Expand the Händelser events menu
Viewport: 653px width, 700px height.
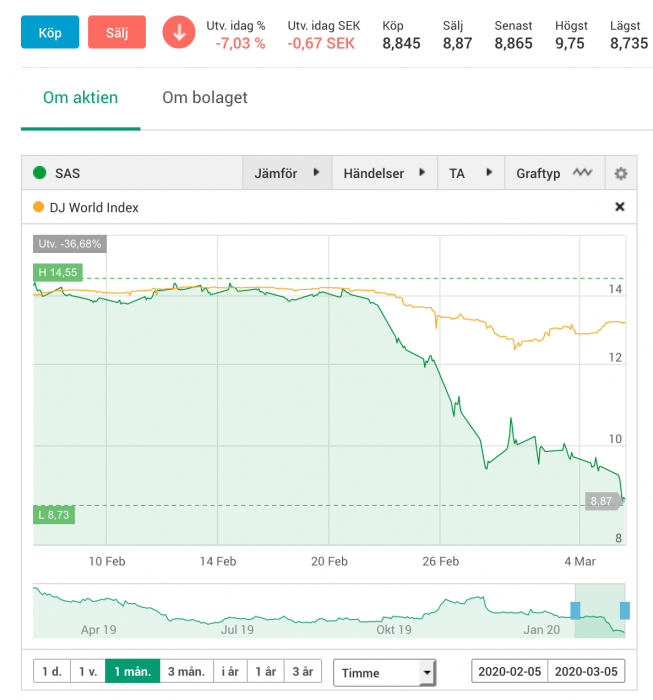coord(384,173)
